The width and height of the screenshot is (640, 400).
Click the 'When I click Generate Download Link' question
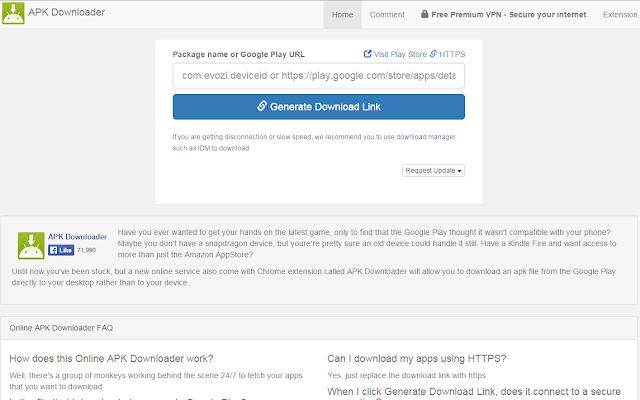[474, 392]
